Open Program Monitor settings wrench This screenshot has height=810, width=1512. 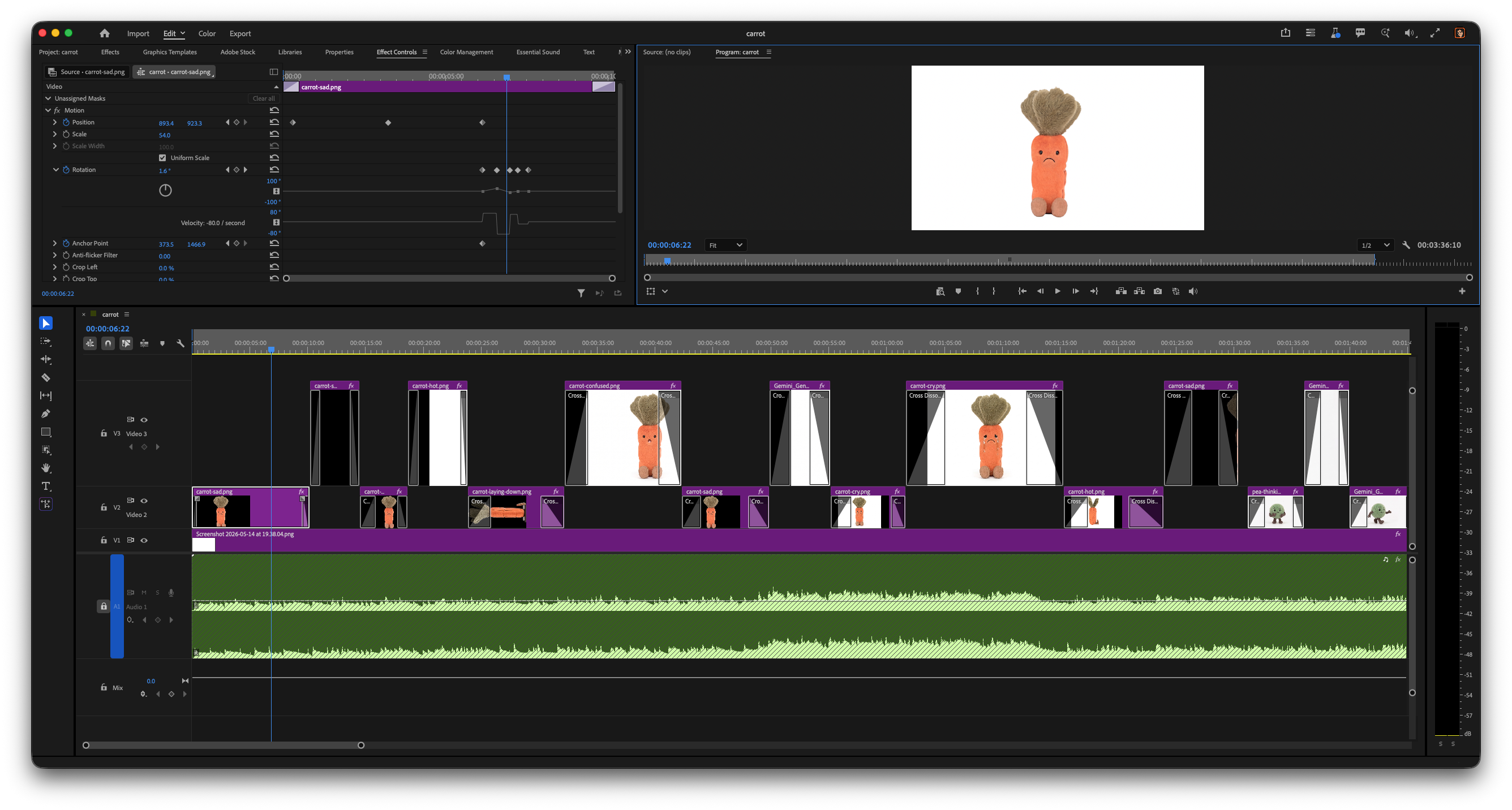coord(1406,245)
